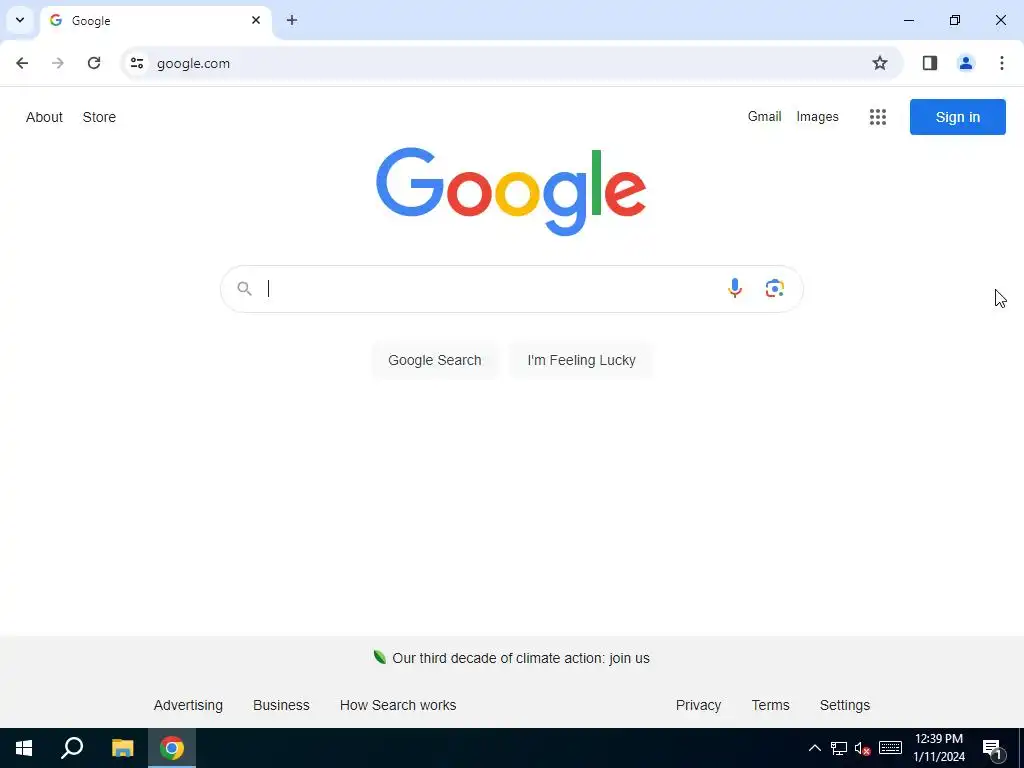Click the Google Search button
Viewport: 1024px width, 768px height.
point(434,360)
